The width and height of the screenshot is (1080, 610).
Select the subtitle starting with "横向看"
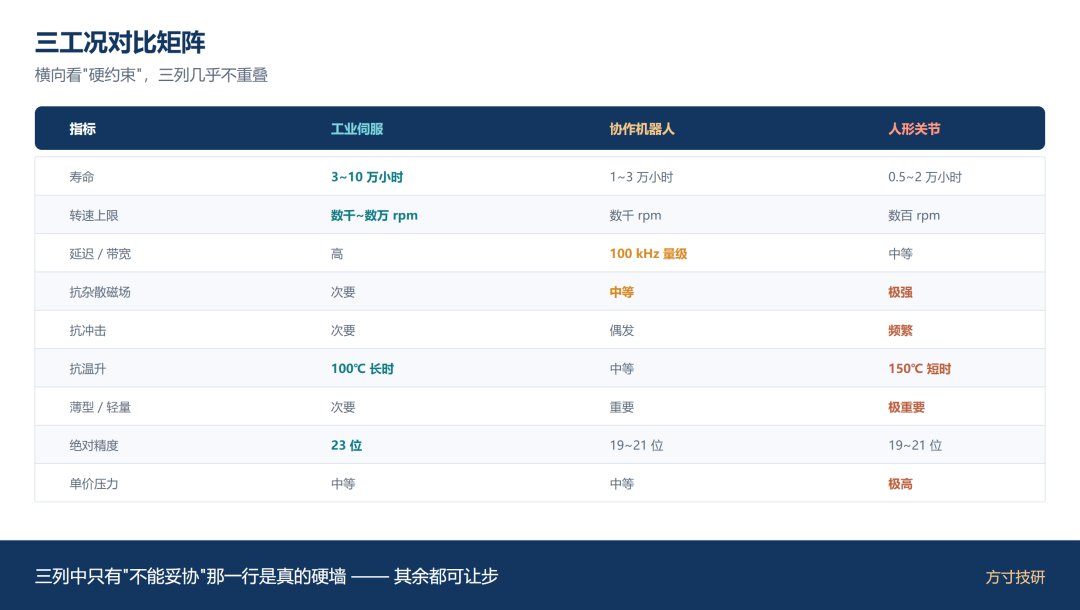[x=152, y=75]
